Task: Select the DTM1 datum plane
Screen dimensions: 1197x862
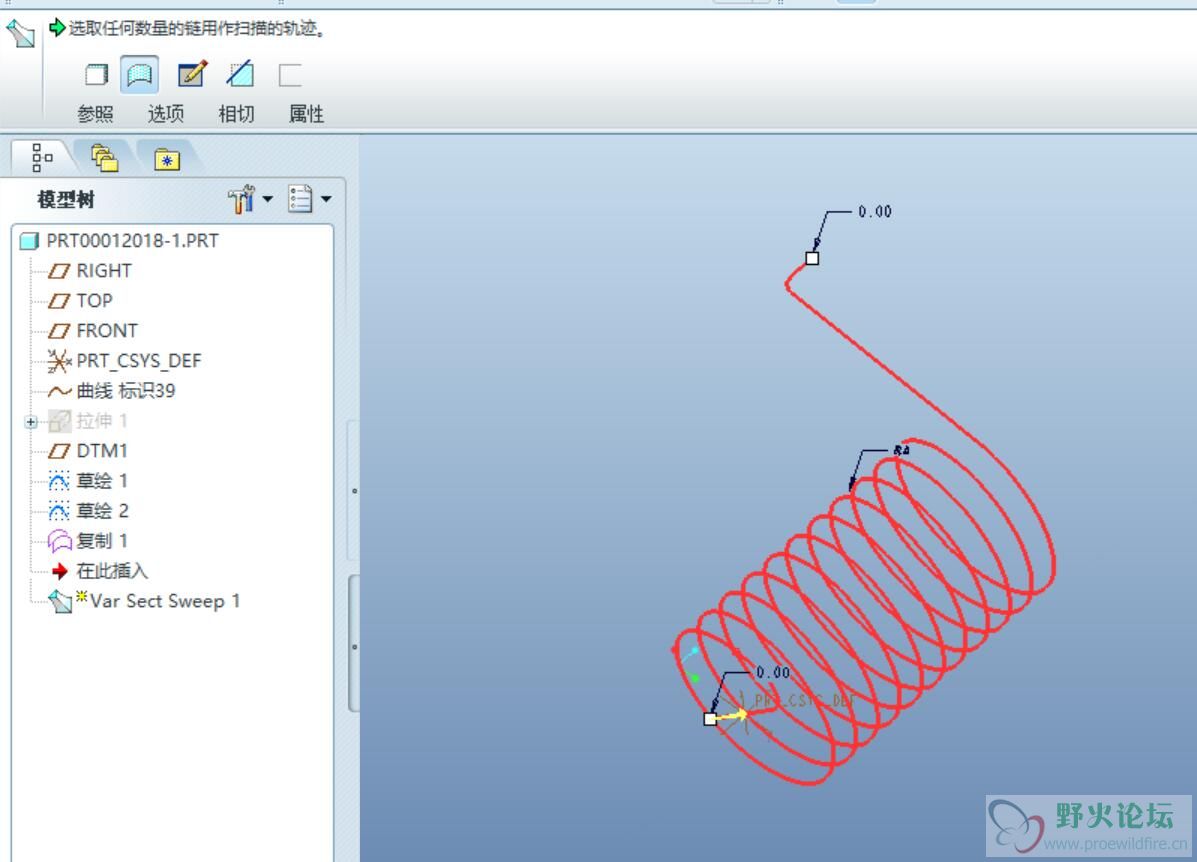Action: point(101,451)
